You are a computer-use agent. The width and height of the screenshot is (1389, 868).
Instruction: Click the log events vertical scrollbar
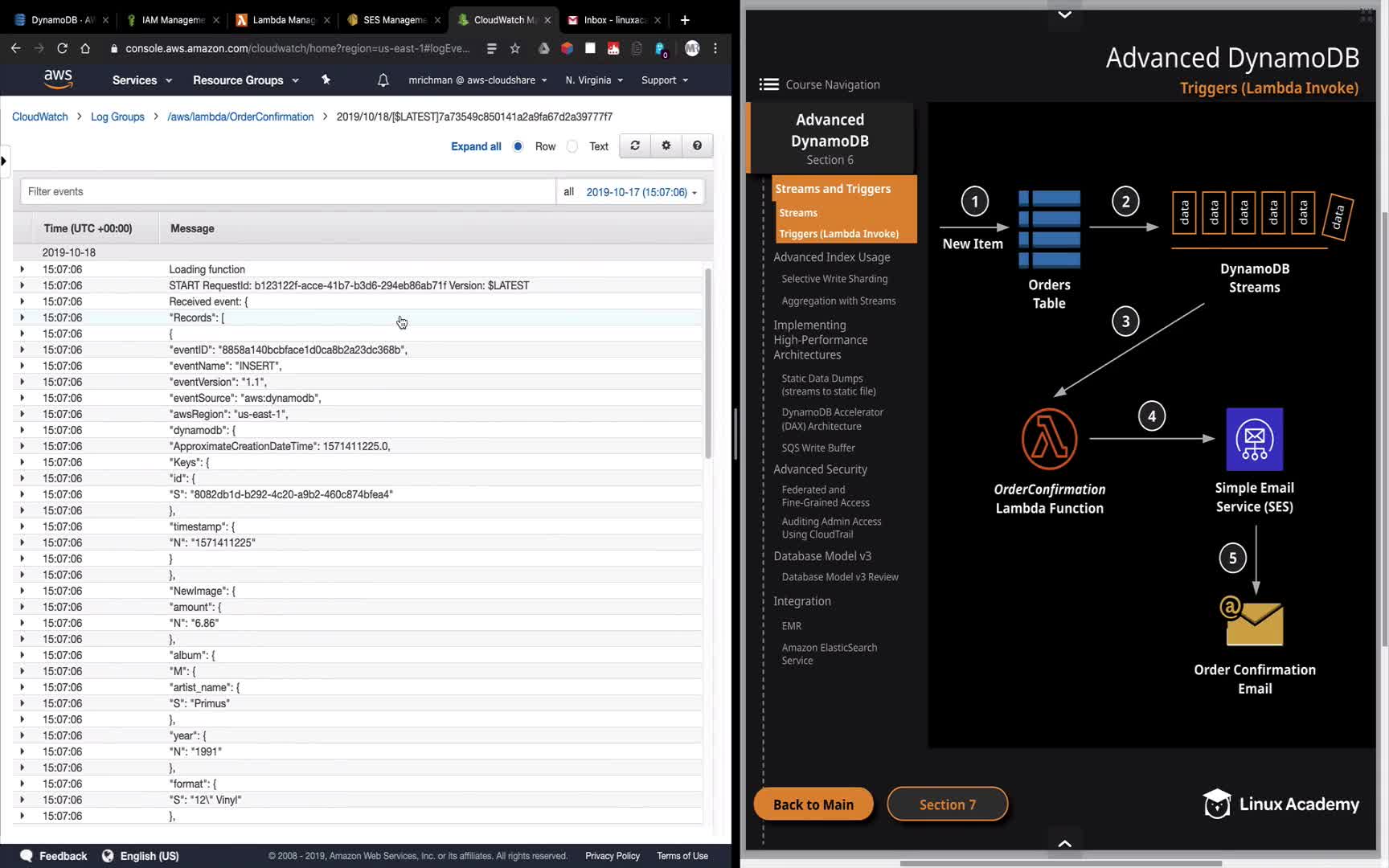click(x=708, y=362)
